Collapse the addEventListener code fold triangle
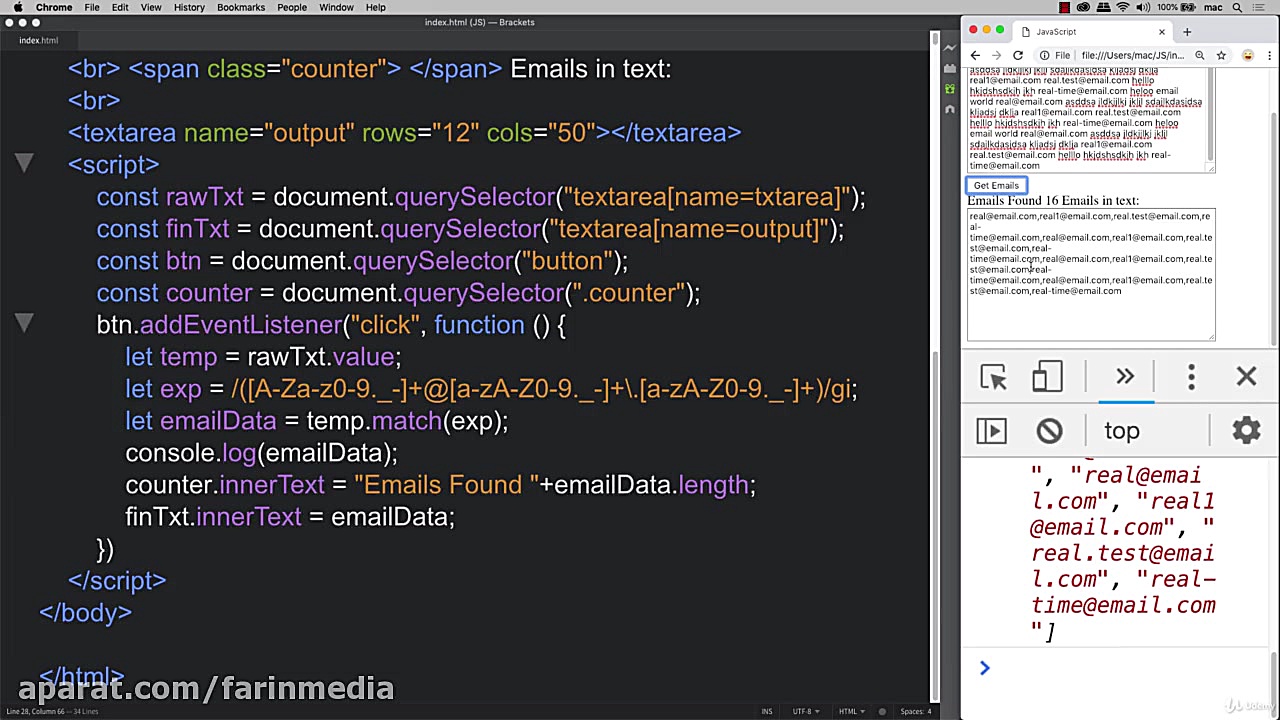This screenshot has height=720, width=1280. [x=25, y=323]
